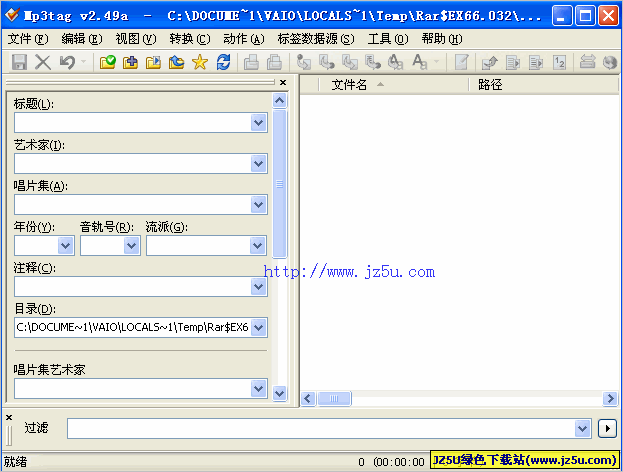Click the filter options arrow button

pyautogui.click(x=608, y=429)
